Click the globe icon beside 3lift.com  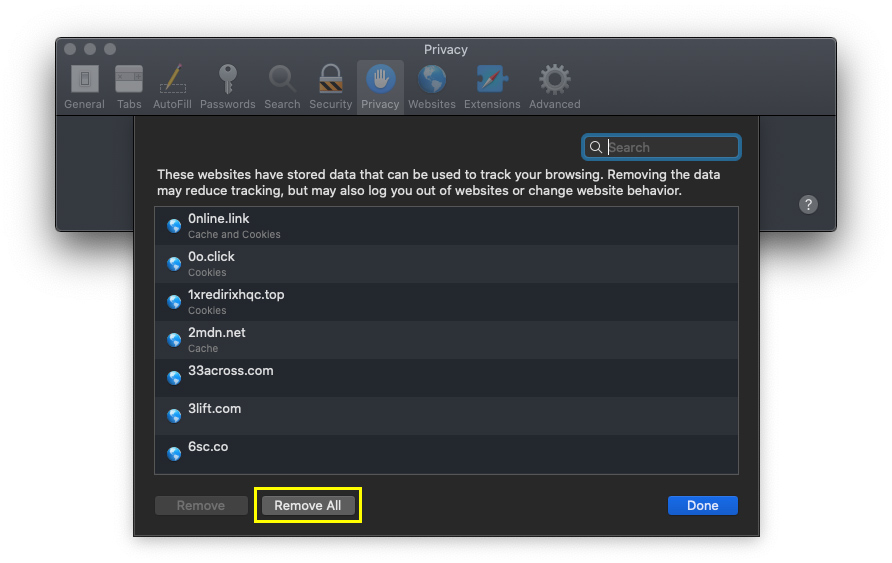click(x=174, y=416)
